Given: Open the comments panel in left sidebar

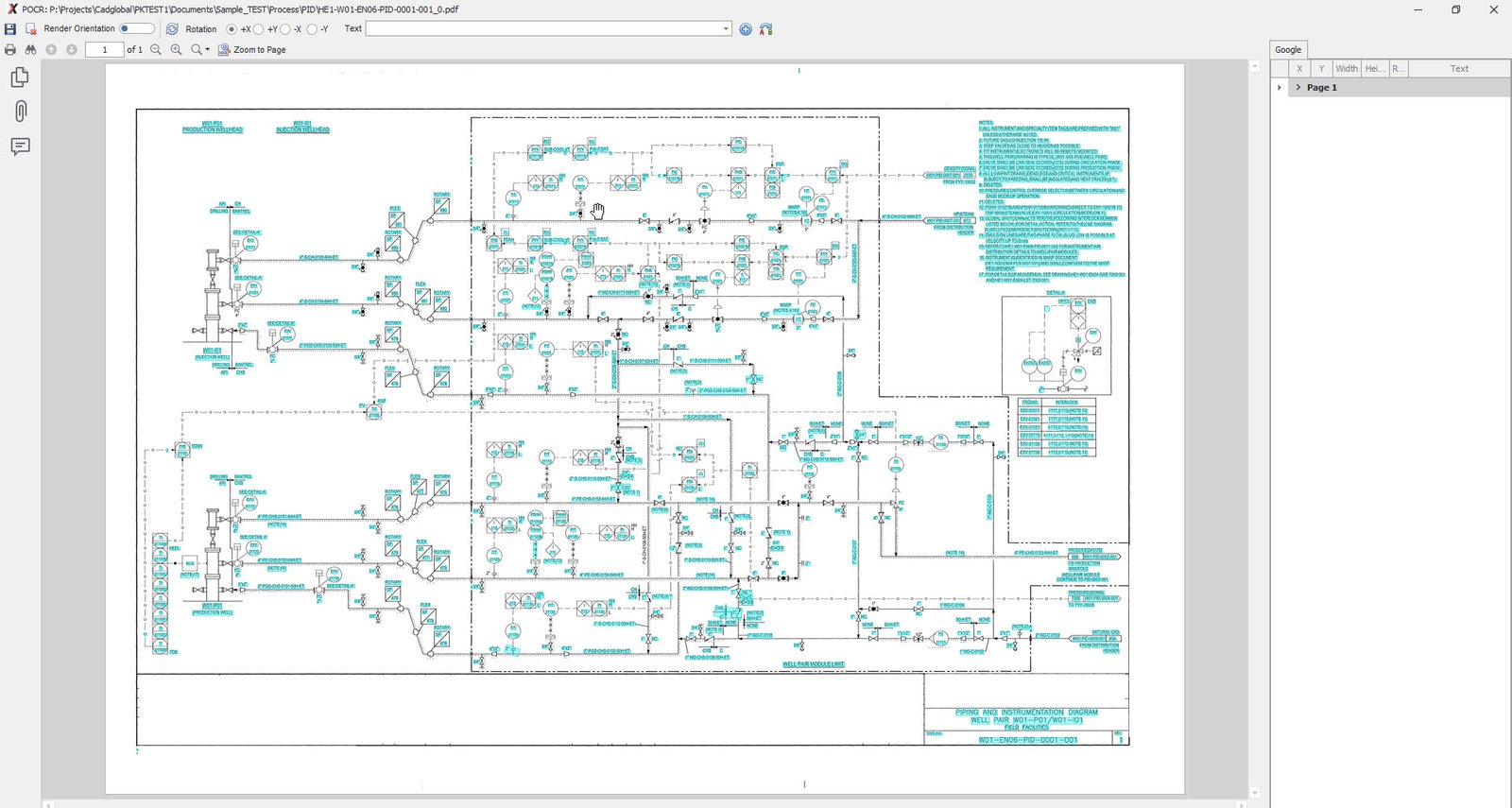Looking at the screenshot, I should [x=20, y=146].
